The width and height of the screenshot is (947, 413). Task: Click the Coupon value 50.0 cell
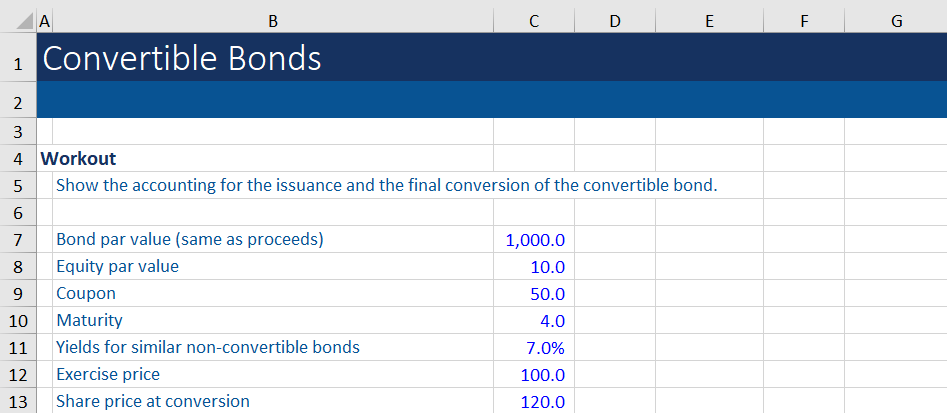click(x=535, y=294)
